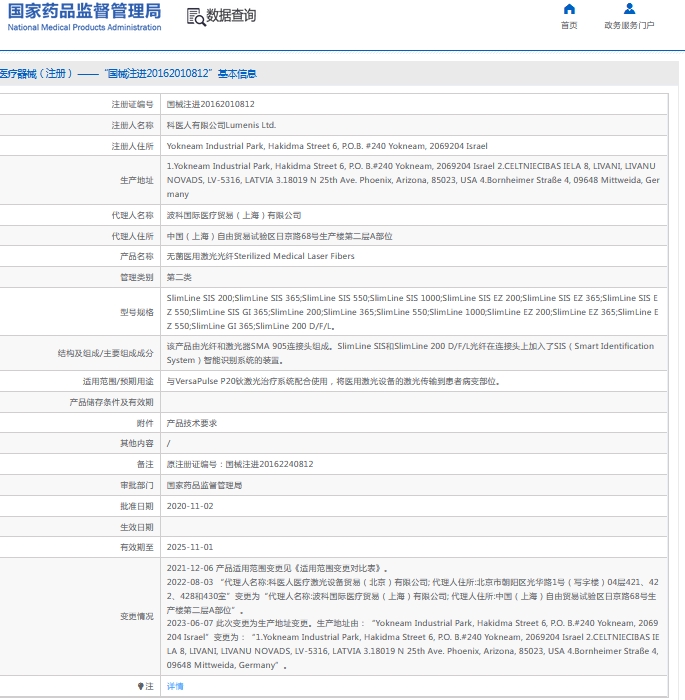The image size is (685, 700).
Task: Click the 生效日期 label
Action: 137,527
